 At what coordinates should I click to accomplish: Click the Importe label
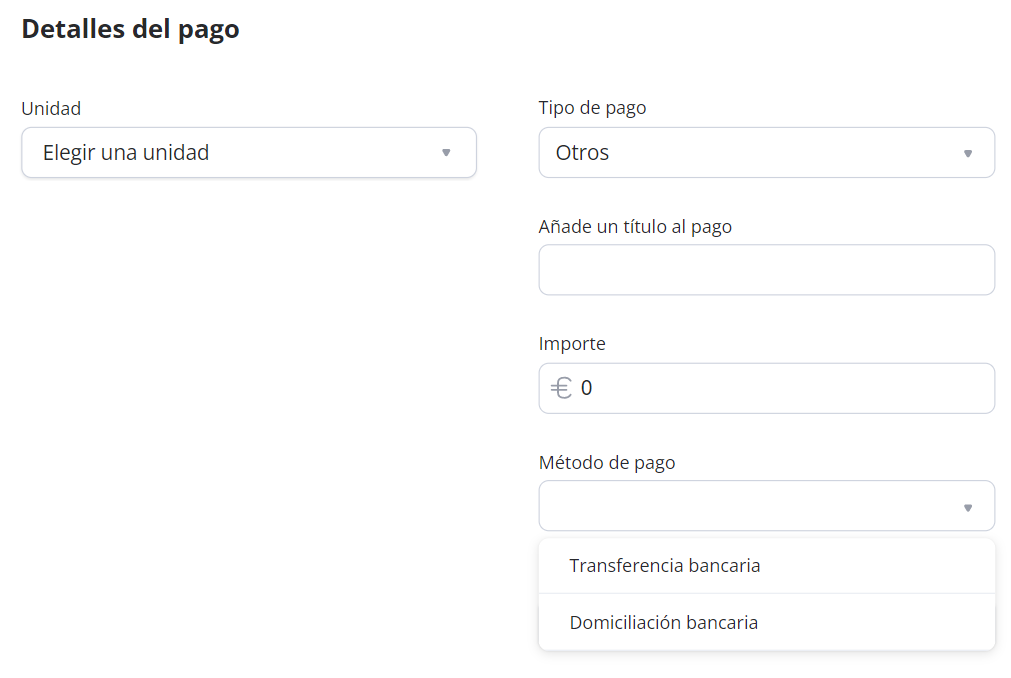tap(572, 344)
